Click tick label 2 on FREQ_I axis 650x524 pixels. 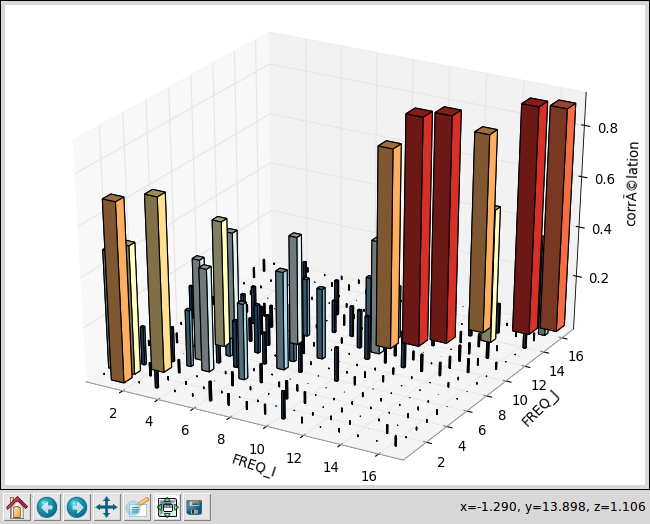pyautogui.click(x=114, y=412)
